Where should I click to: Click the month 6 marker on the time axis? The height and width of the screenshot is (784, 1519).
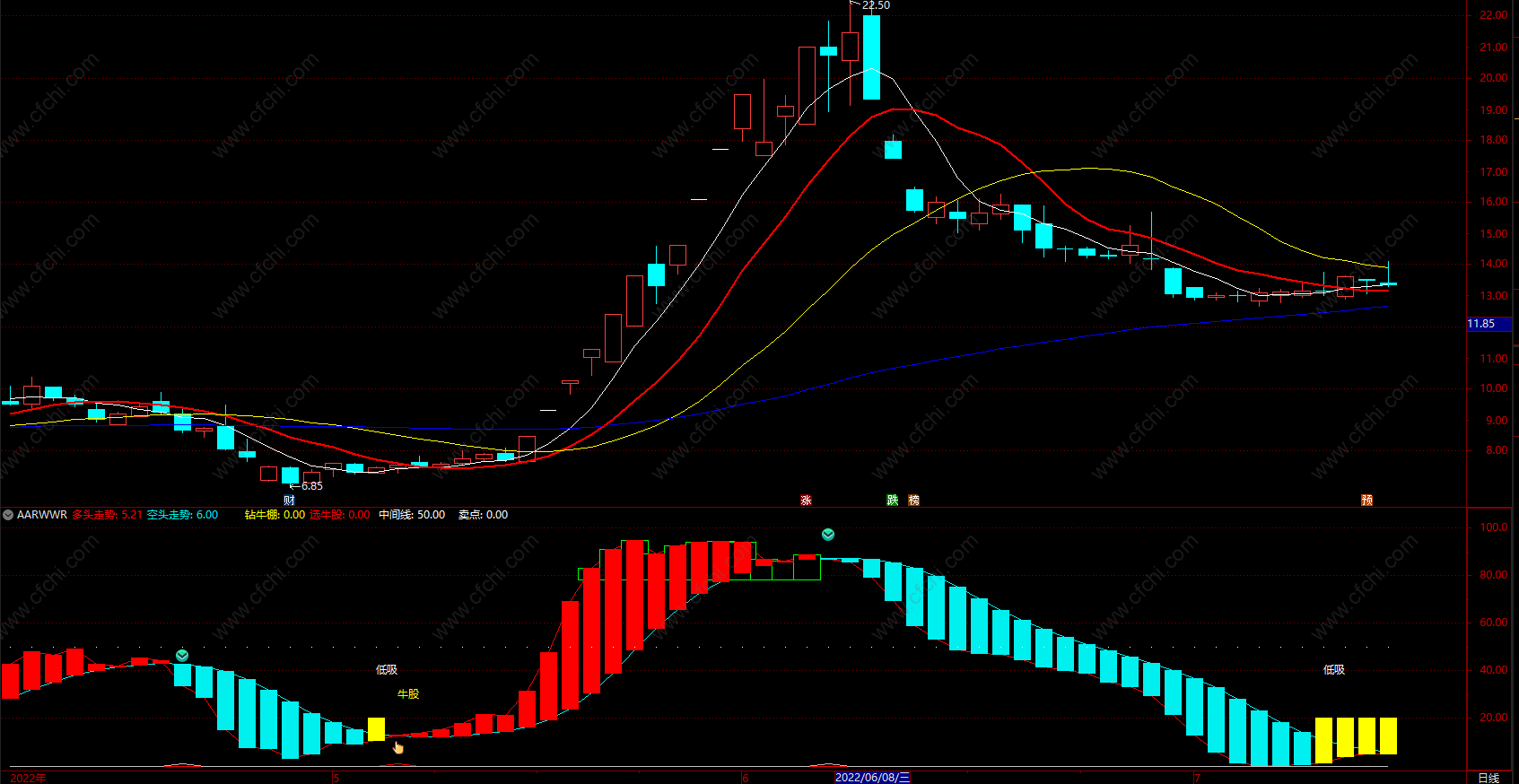tap(745, 778)
